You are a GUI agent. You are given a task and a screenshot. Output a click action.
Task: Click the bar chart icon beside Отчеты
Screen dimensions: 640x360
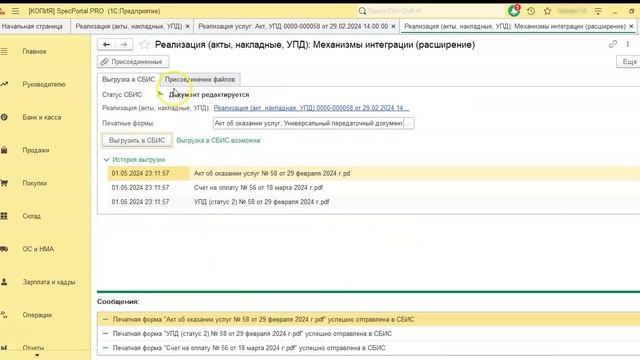(4, 348)
